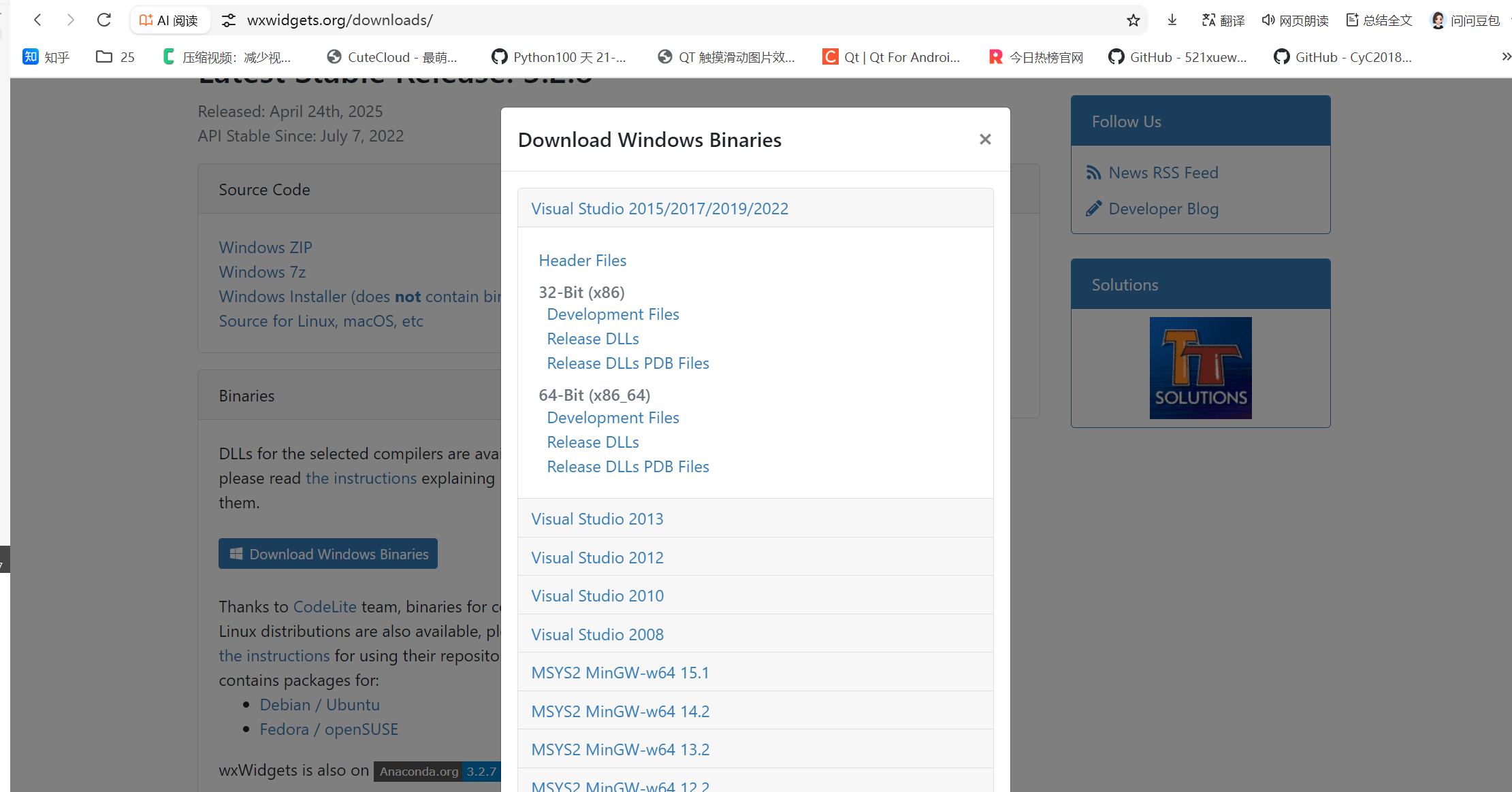Expand Visual Studio 2013 section
Viewport: 1512px width, 792px height.
(596, 518)
